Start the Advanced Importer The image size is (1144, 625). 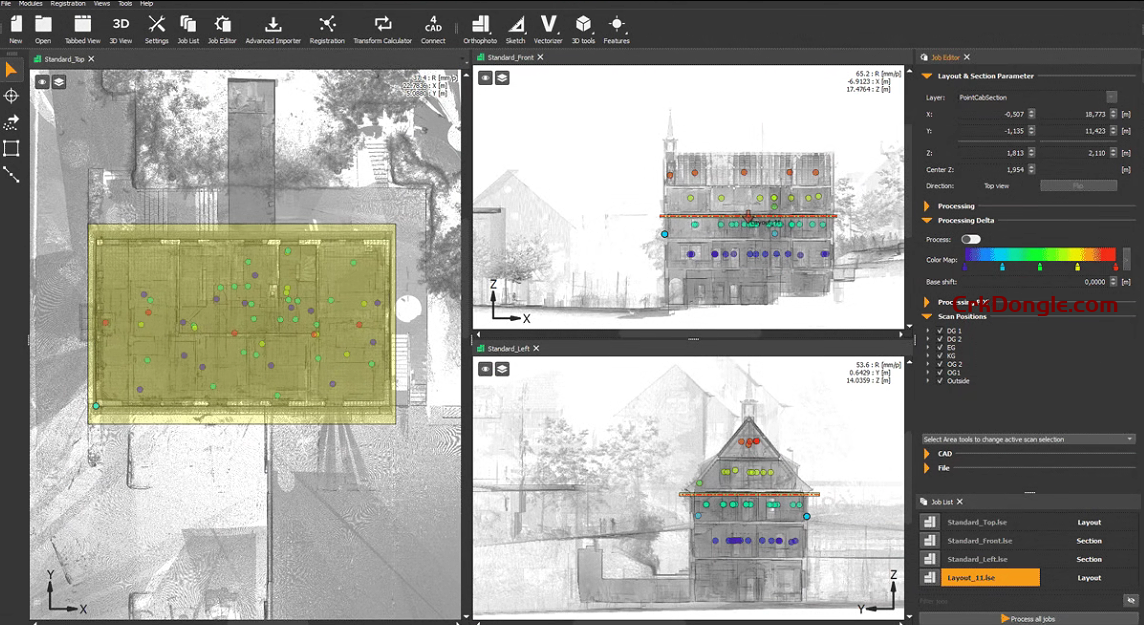pos(273,27)
